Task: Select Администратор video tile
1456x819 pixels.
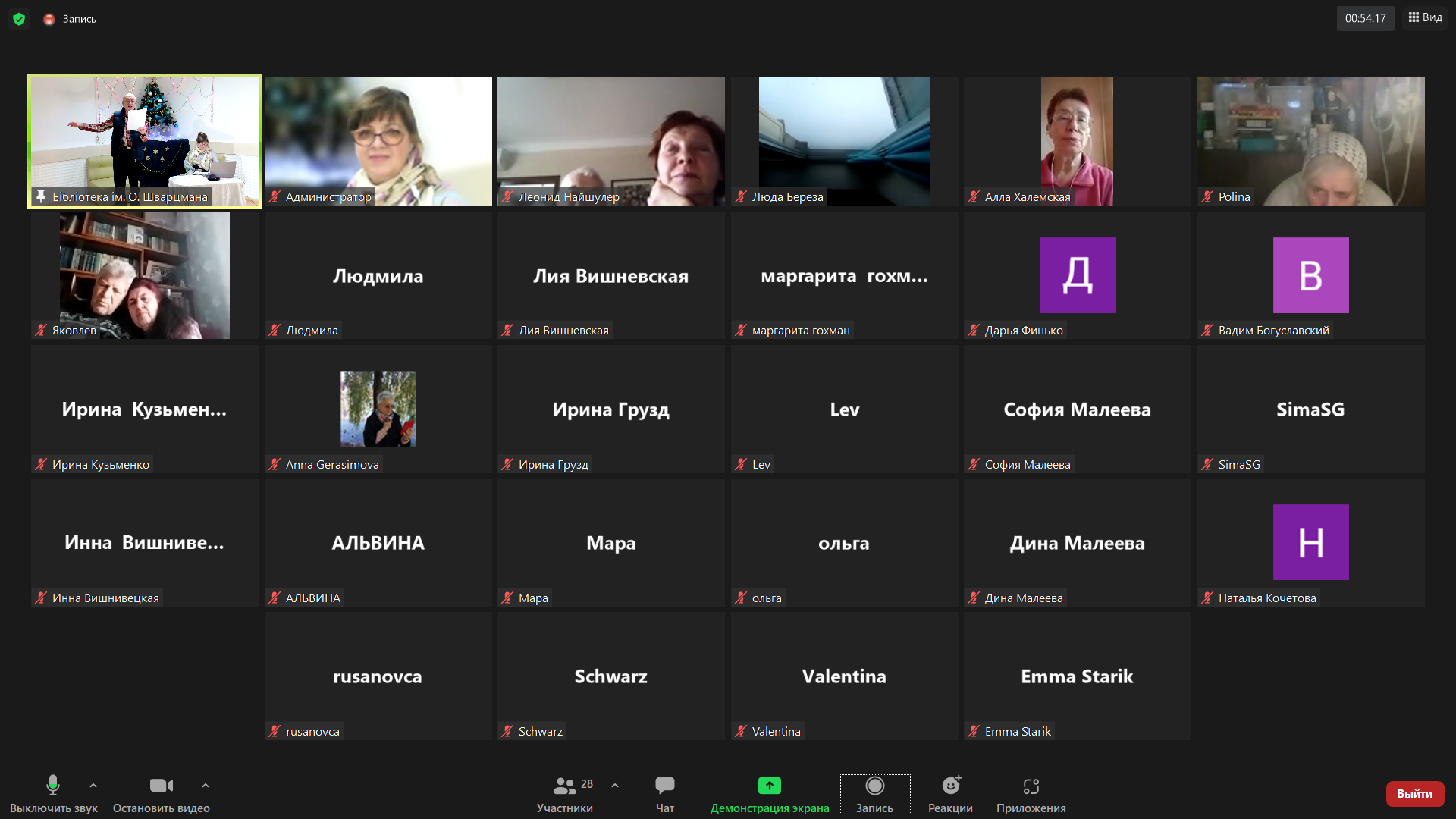Action: click(x=378, y=141)
